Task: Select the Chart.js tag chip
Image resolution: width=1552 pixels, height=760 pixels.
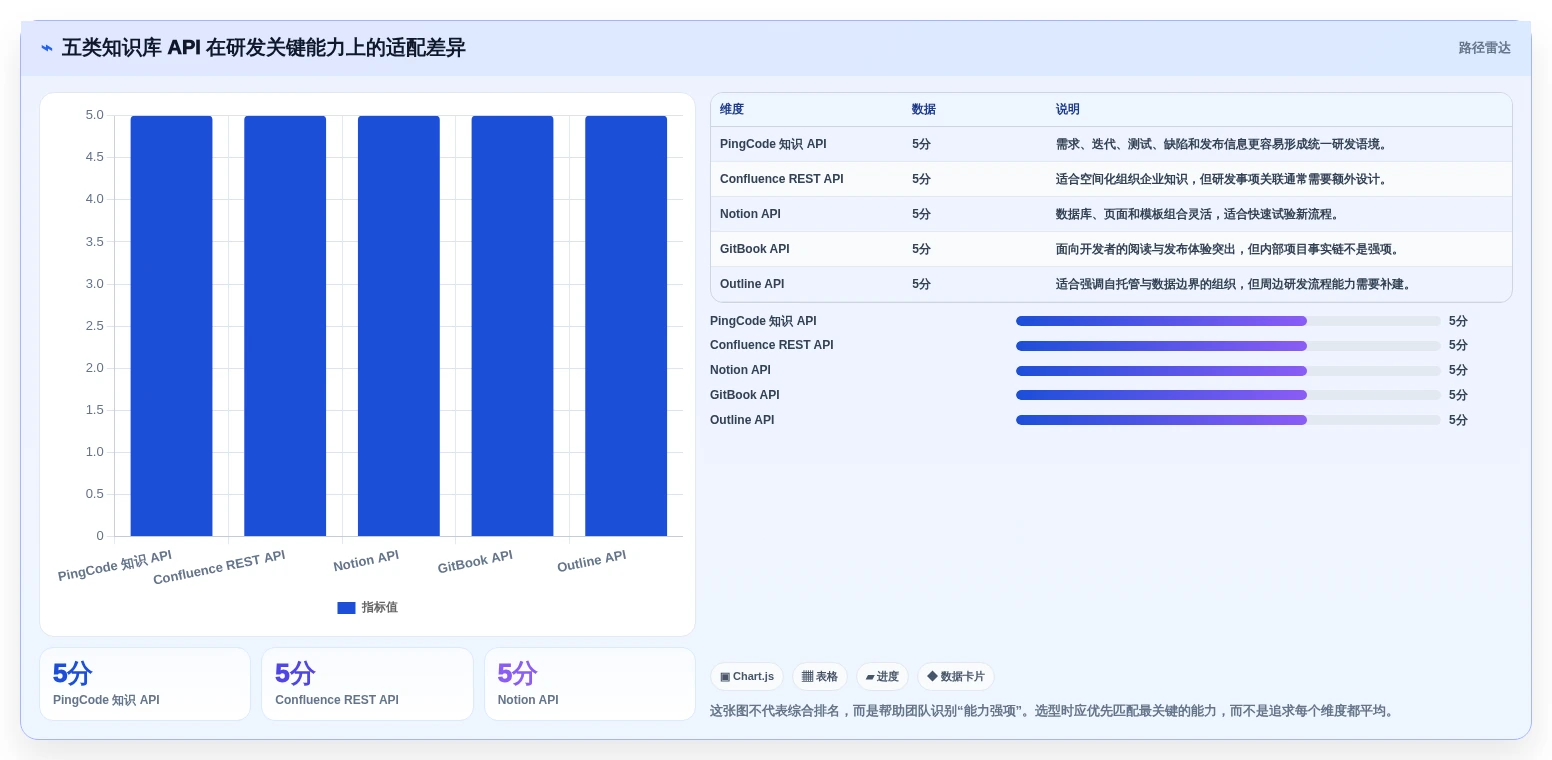Action: [x=747, y=677]
